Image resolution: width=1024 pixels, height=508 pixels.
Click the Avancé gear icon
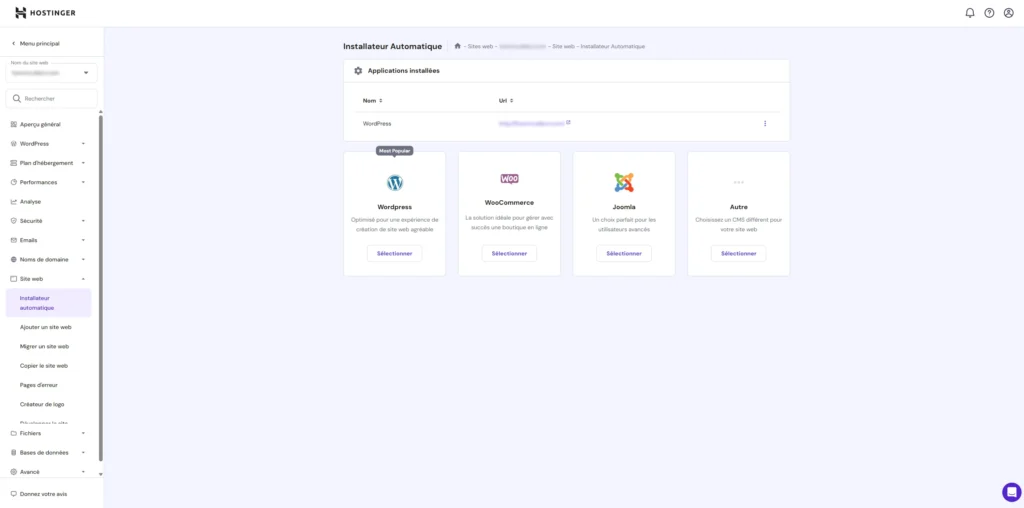[14, 471]
